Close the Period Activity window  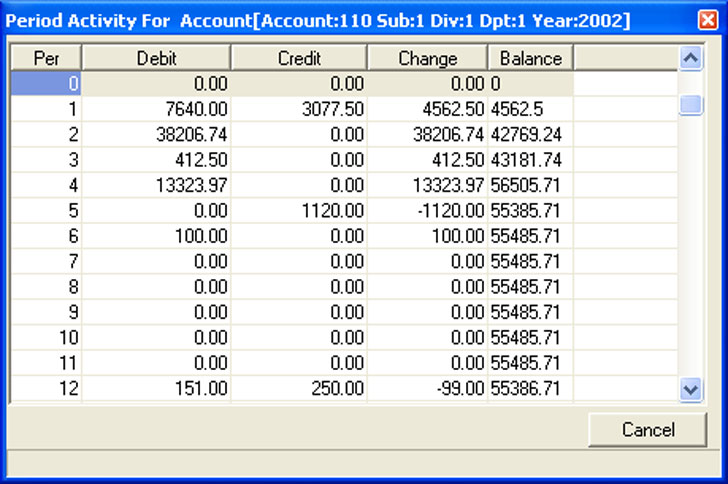click(708, 20)
